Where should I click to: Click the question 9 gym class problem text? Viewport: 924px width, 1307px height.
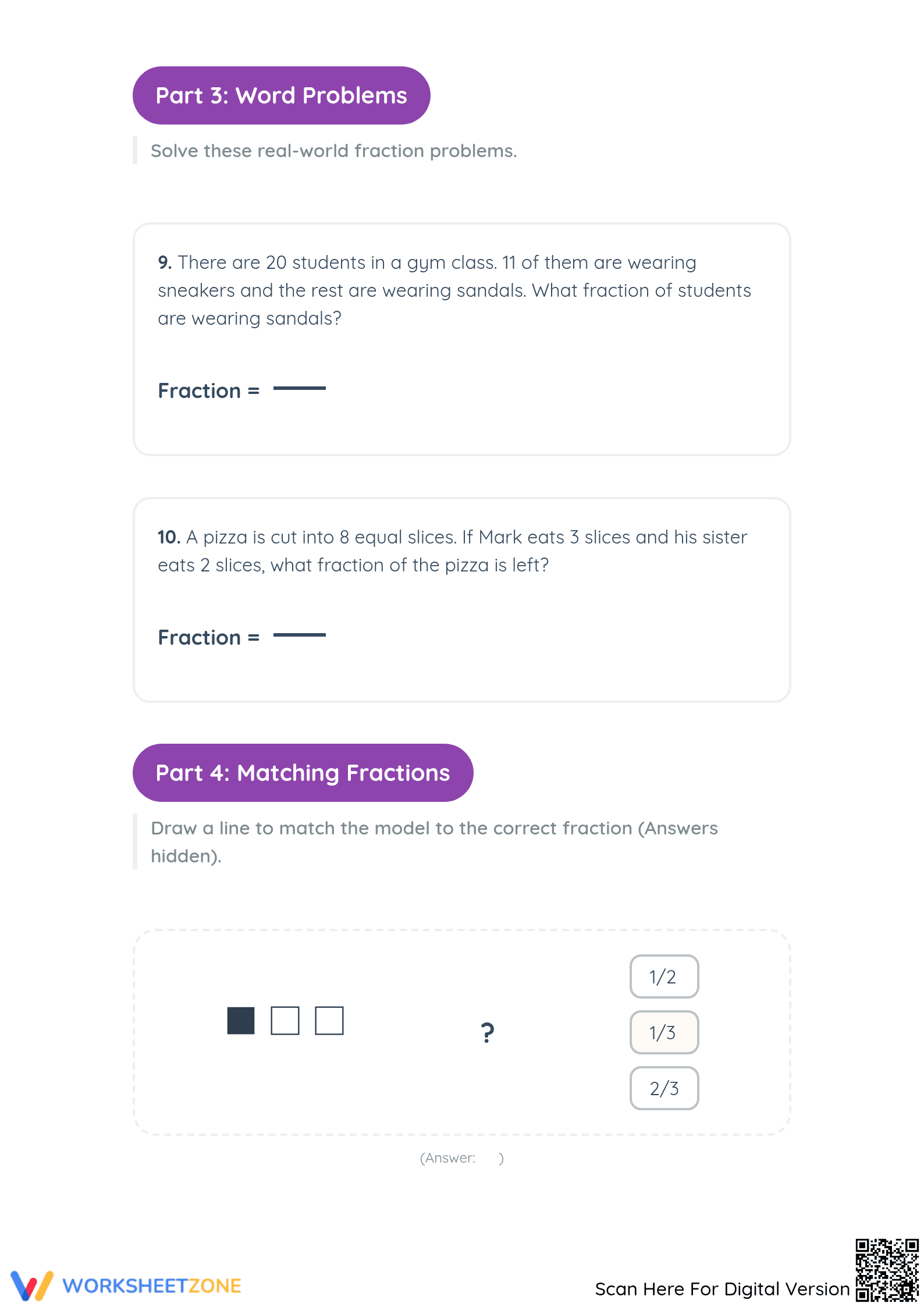[x=454, y=290]
